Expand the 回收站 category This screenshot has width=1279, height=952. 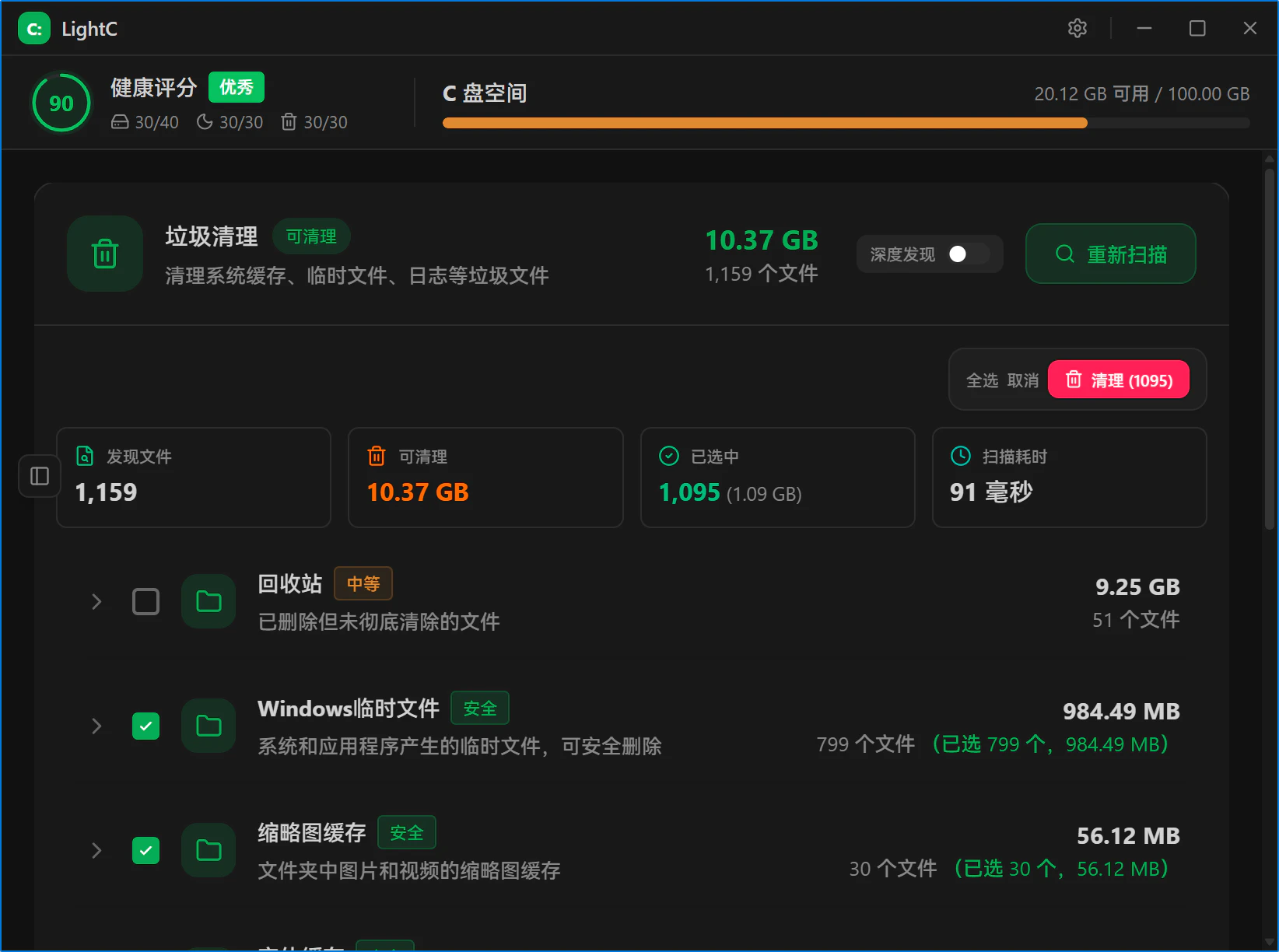tap(96, 601)
